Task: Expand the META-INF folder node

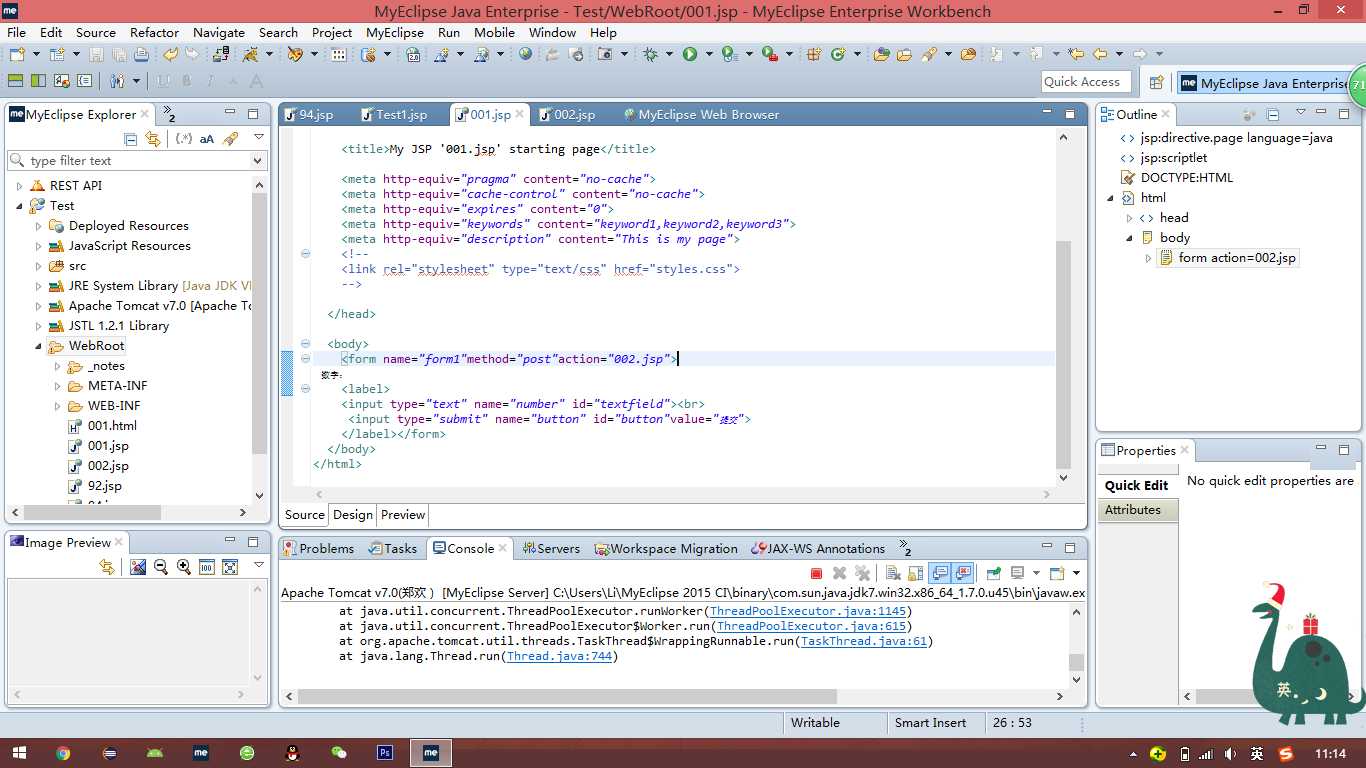Action: [x=57, y=386]
